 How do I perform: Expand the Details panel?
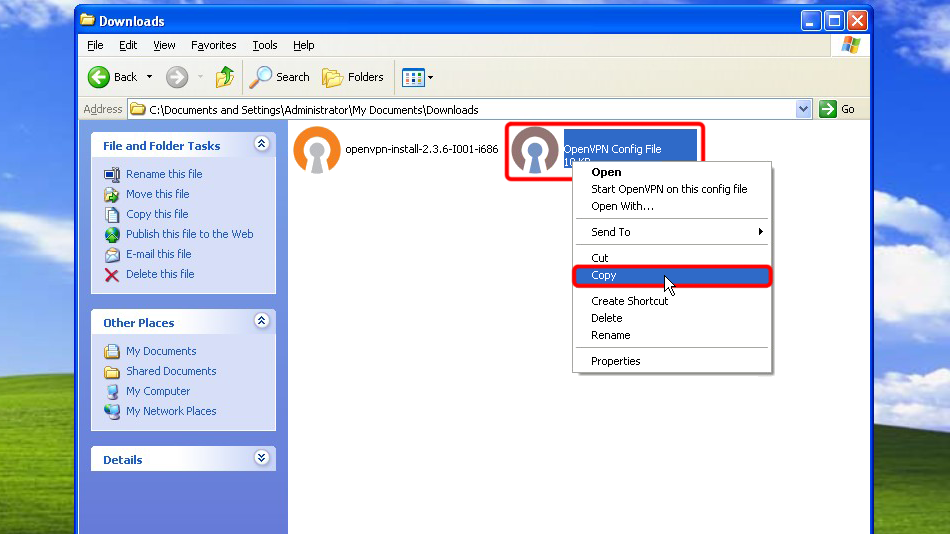262,458
